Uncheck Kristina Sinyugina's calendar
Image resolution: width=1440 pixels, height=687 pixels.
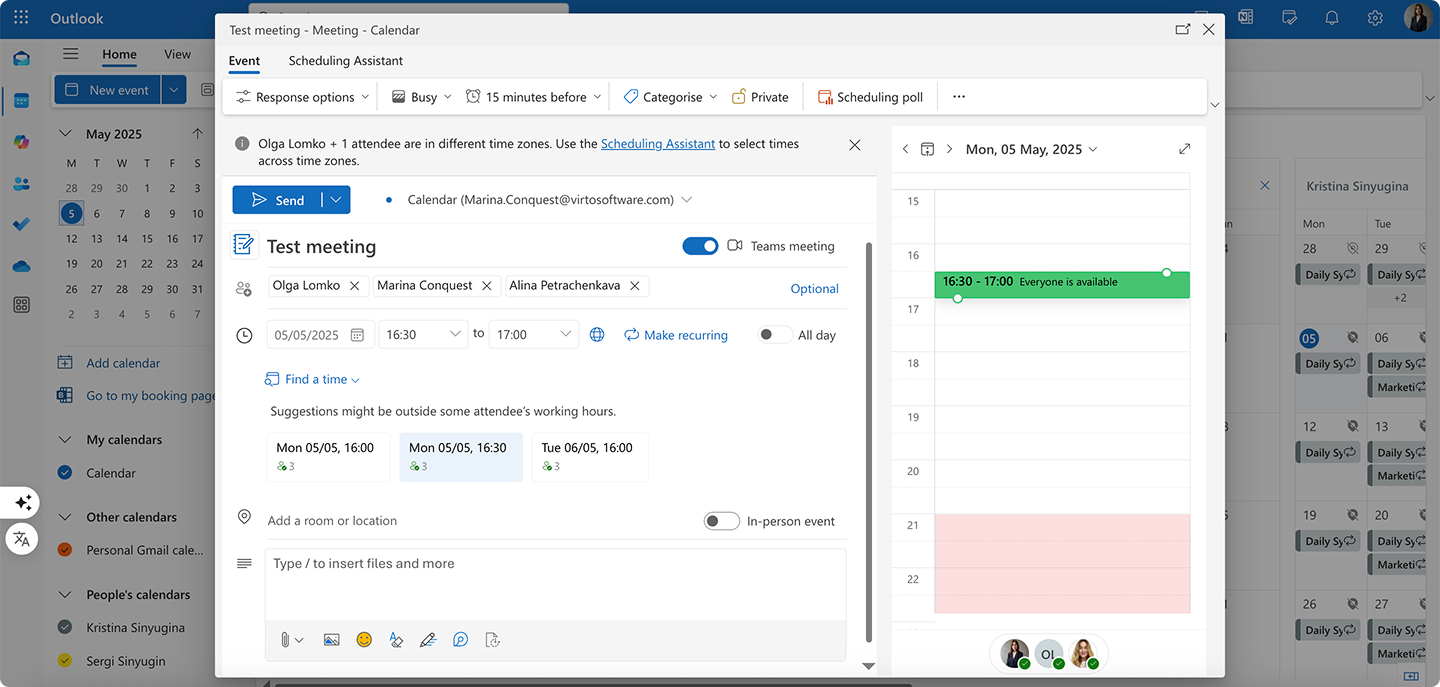[x=65, y=628]
